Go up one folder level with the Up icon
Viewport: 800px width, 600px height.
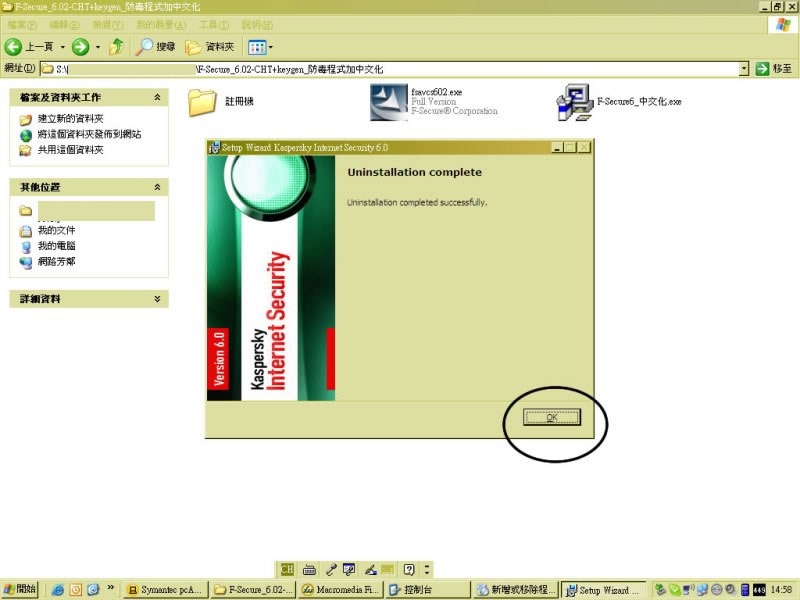(116, 47)
